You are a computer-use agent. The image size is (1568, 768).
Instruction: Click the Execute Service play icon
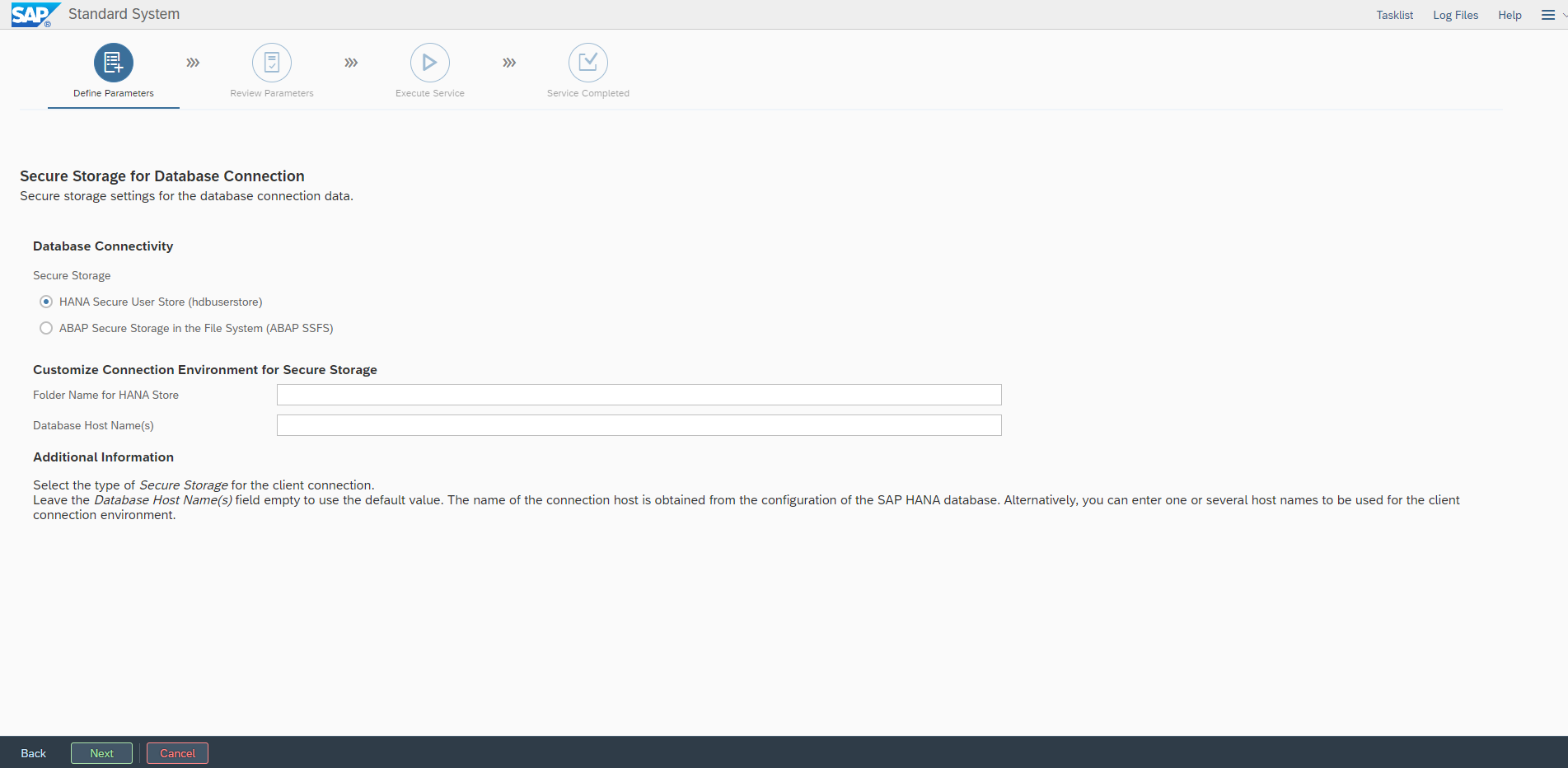(x=430, y=63)
